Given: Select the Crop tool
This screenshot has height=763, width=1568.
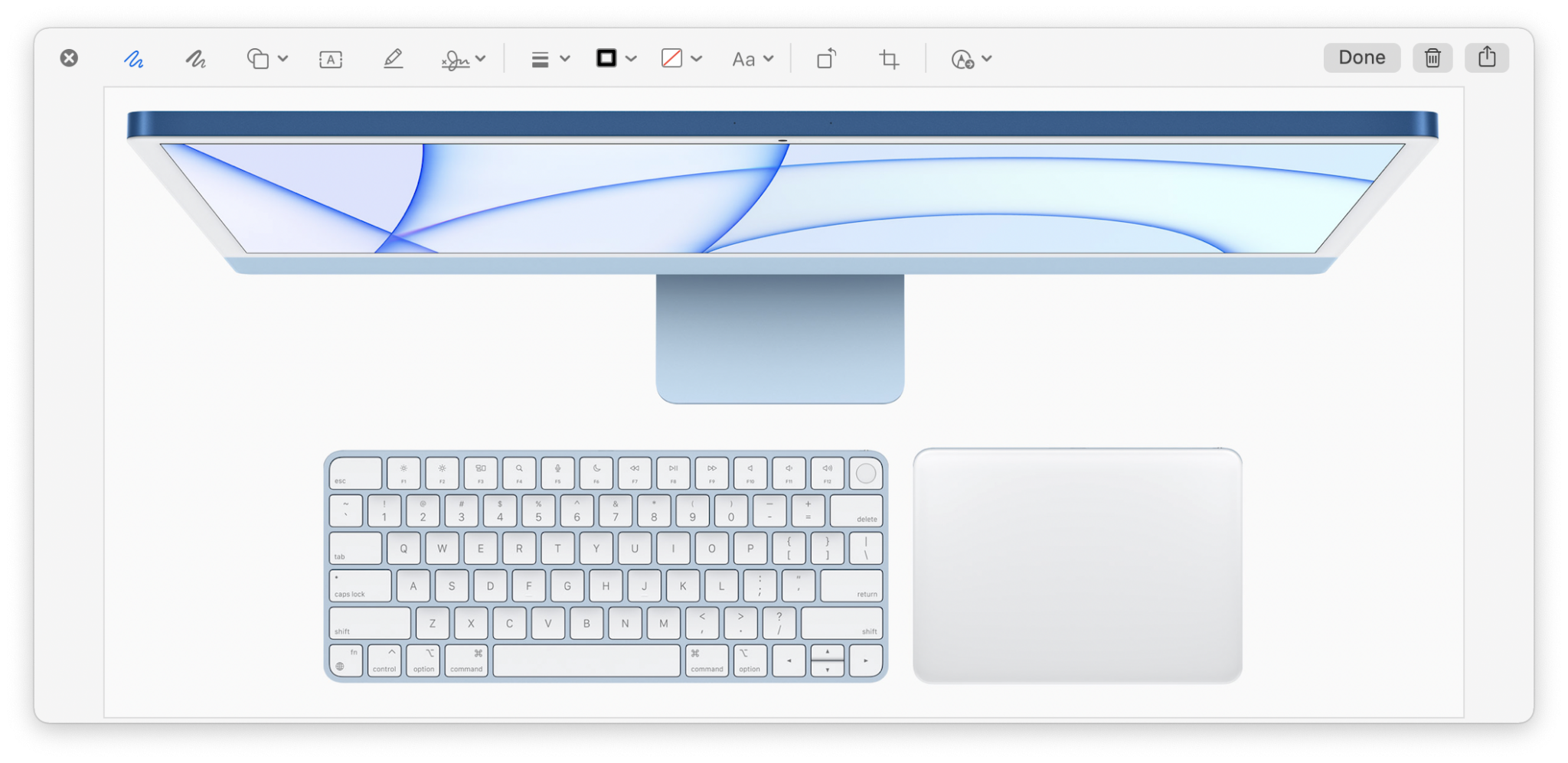Looking at the screenshot, I should point(888,59).
